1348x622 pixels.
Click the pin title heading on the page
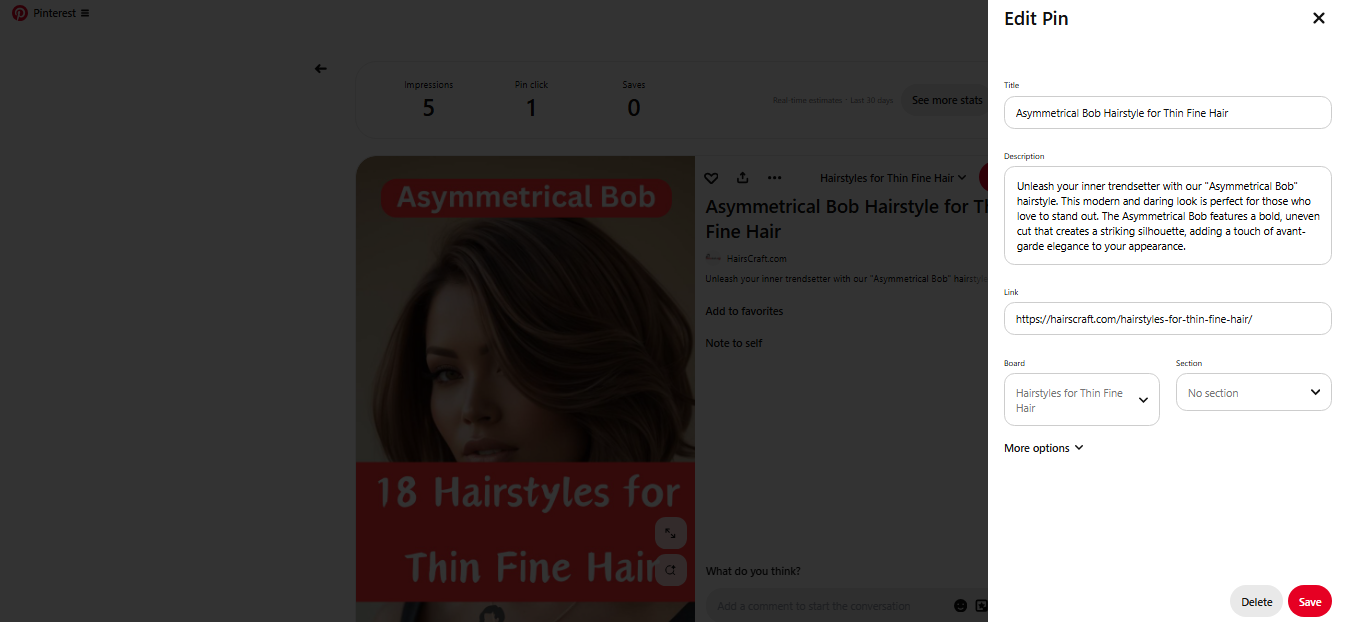pyautogui.click(x=846, y=218)
